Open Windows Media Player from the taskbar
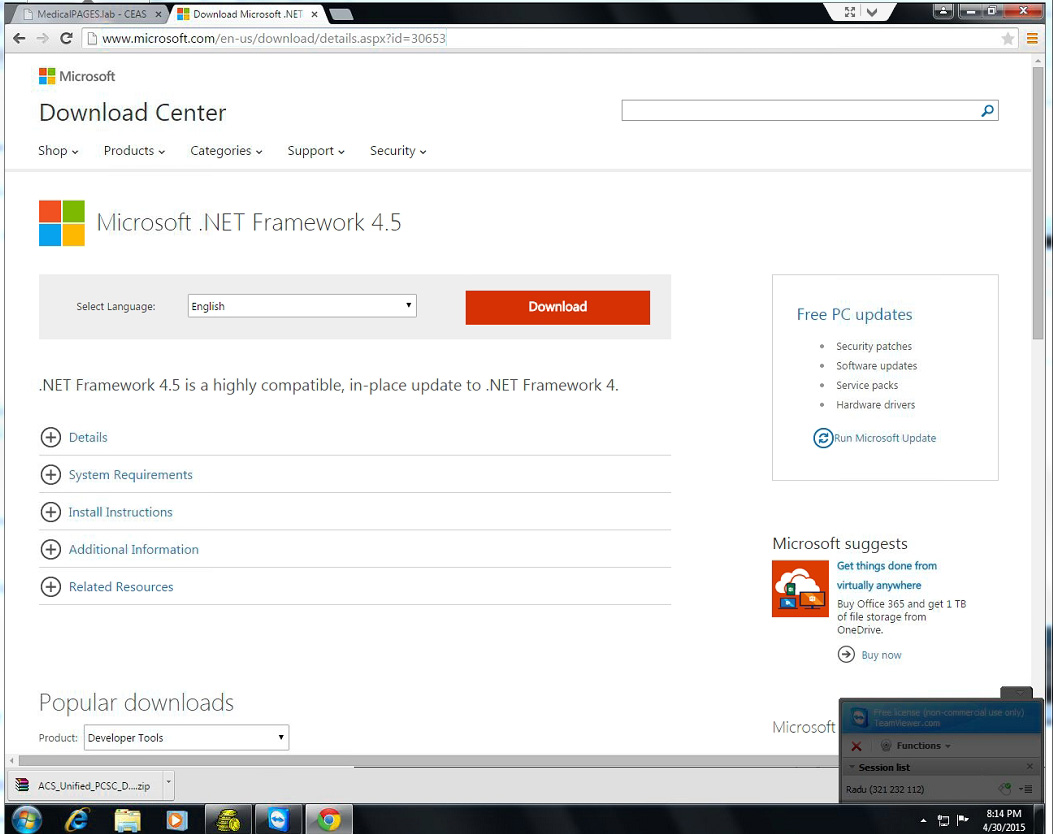Image resolution: width=1053 pixels, height=834 pixels. (177, 819)
